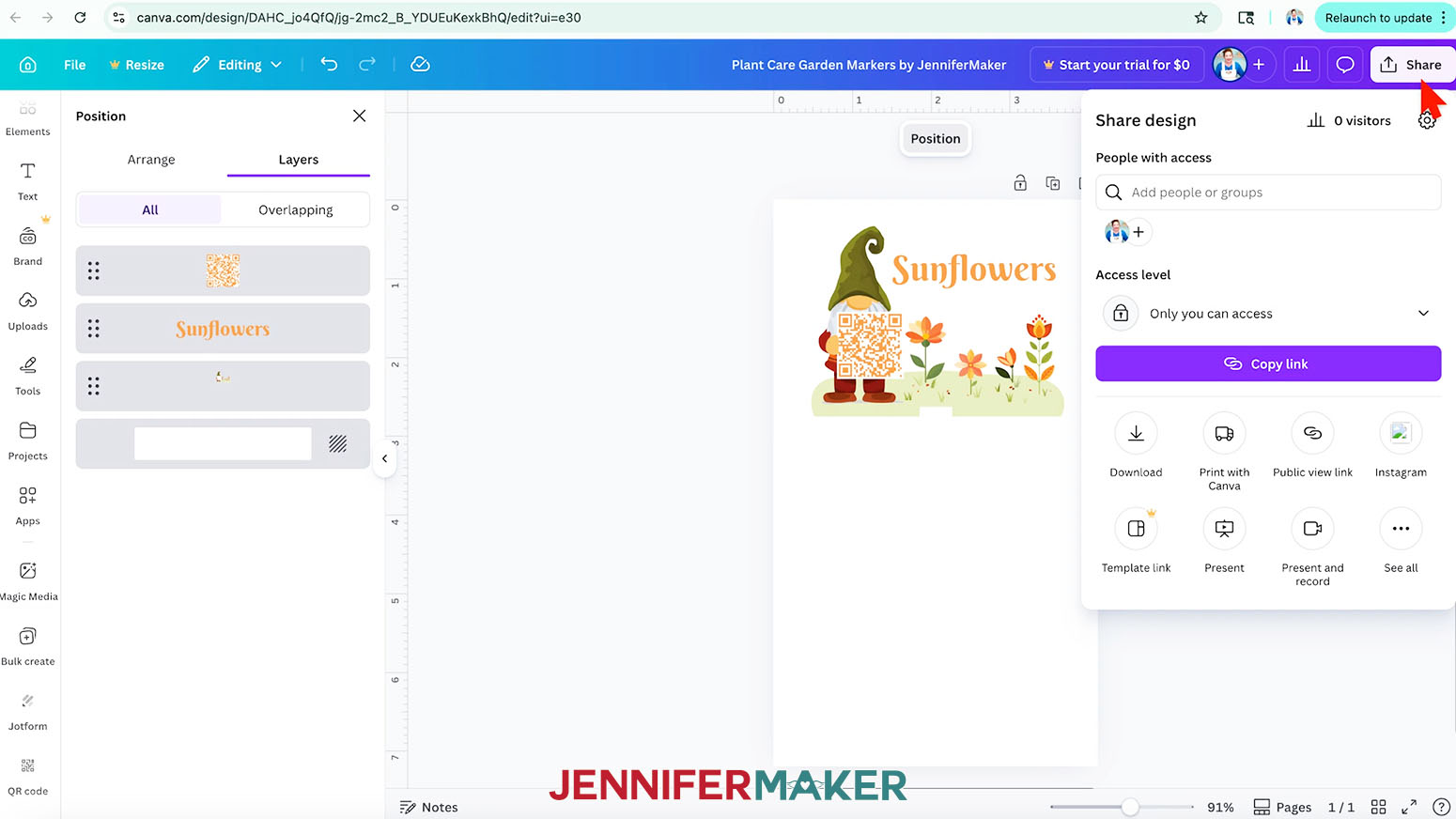This screenshot has height=819, width=1456.
Task: Open the Elements sidebar panel
Action: [28, 117]
